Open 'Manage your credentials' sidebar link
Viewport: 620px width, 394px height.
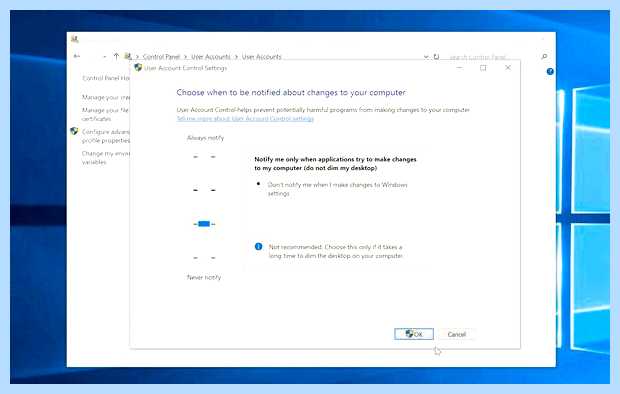106,97
